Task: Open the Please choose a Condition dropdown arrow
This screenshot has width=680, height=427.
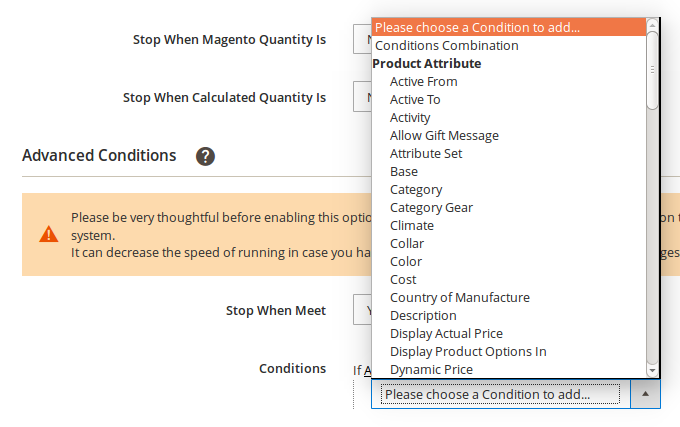Action: pos(645,394)
